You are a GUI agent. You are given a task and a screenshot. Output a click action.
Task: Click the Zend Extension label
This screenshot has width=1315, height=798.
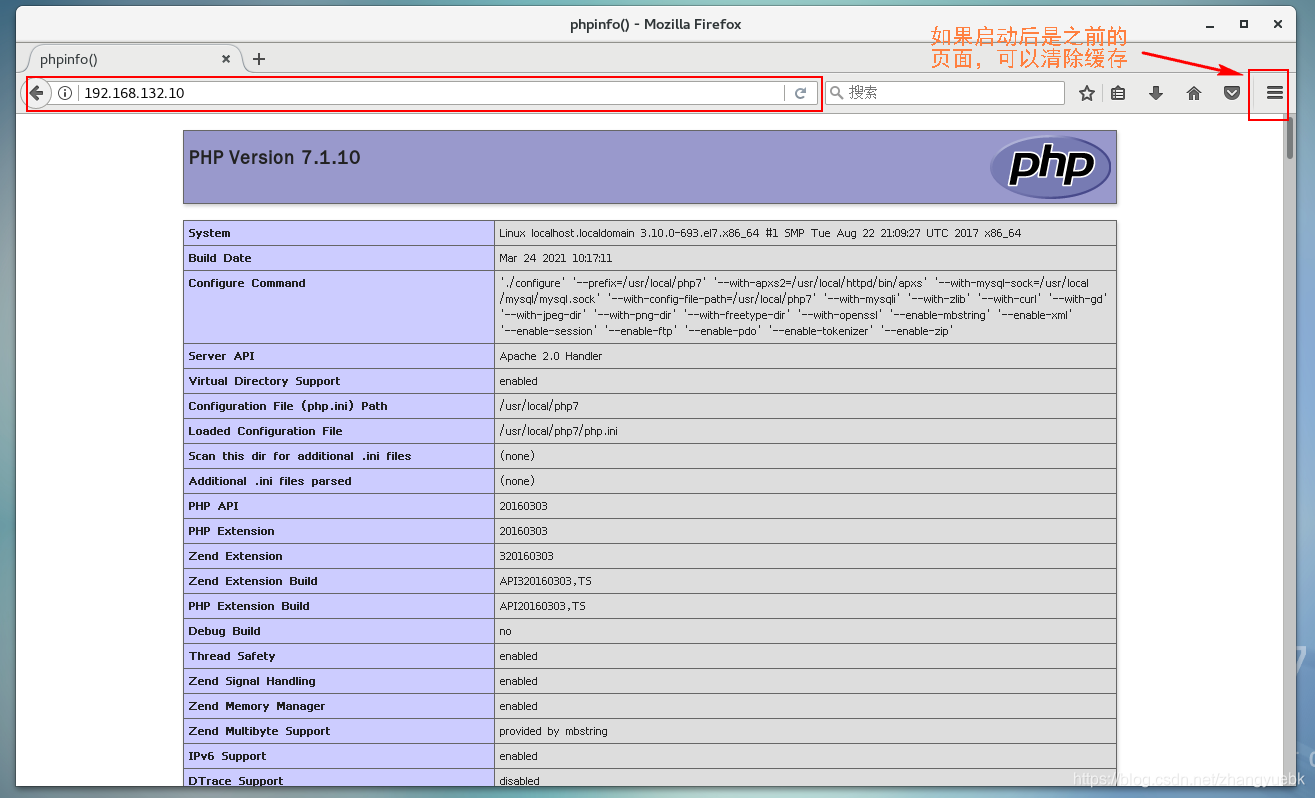pyautogui.click(x=235, y=556)
